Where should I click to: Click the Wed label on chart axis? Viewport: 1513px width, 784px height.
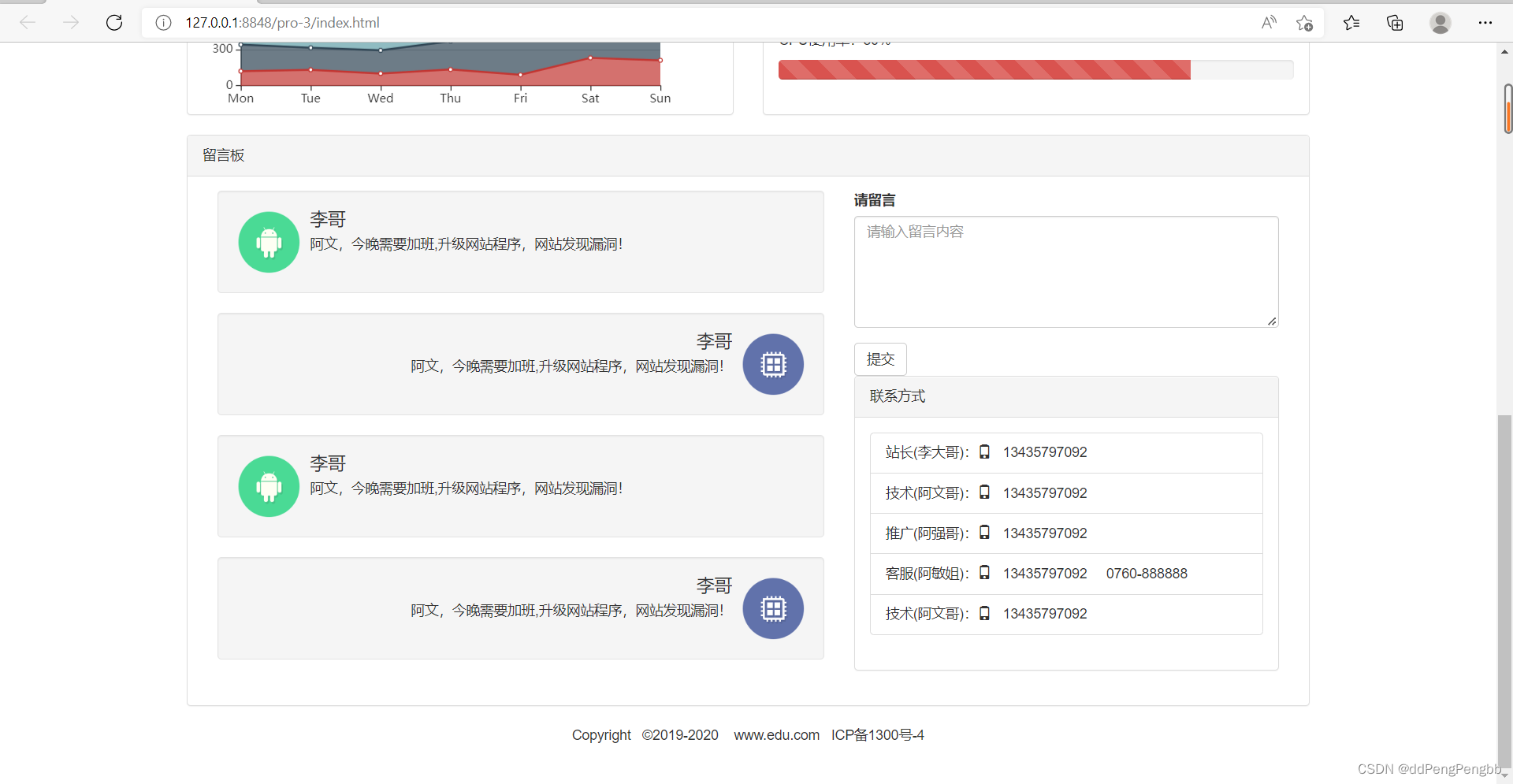[381, 98]
